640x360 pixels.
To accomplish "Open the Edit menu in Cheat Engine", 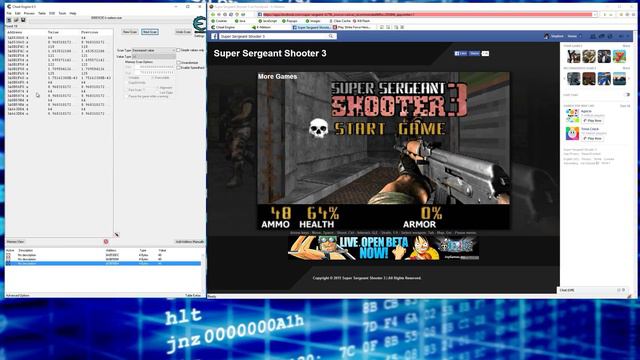I will pos(18,13).
